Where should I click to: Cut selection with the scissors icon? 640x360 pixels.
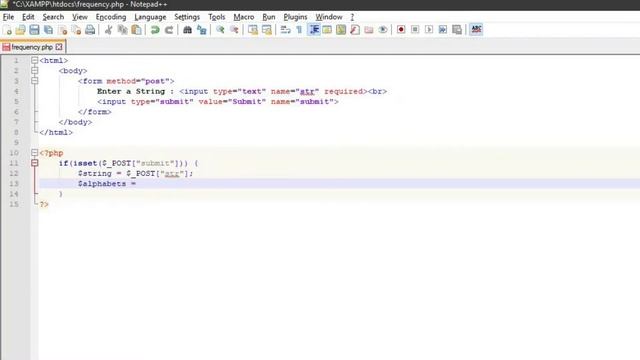click(109, 30)
